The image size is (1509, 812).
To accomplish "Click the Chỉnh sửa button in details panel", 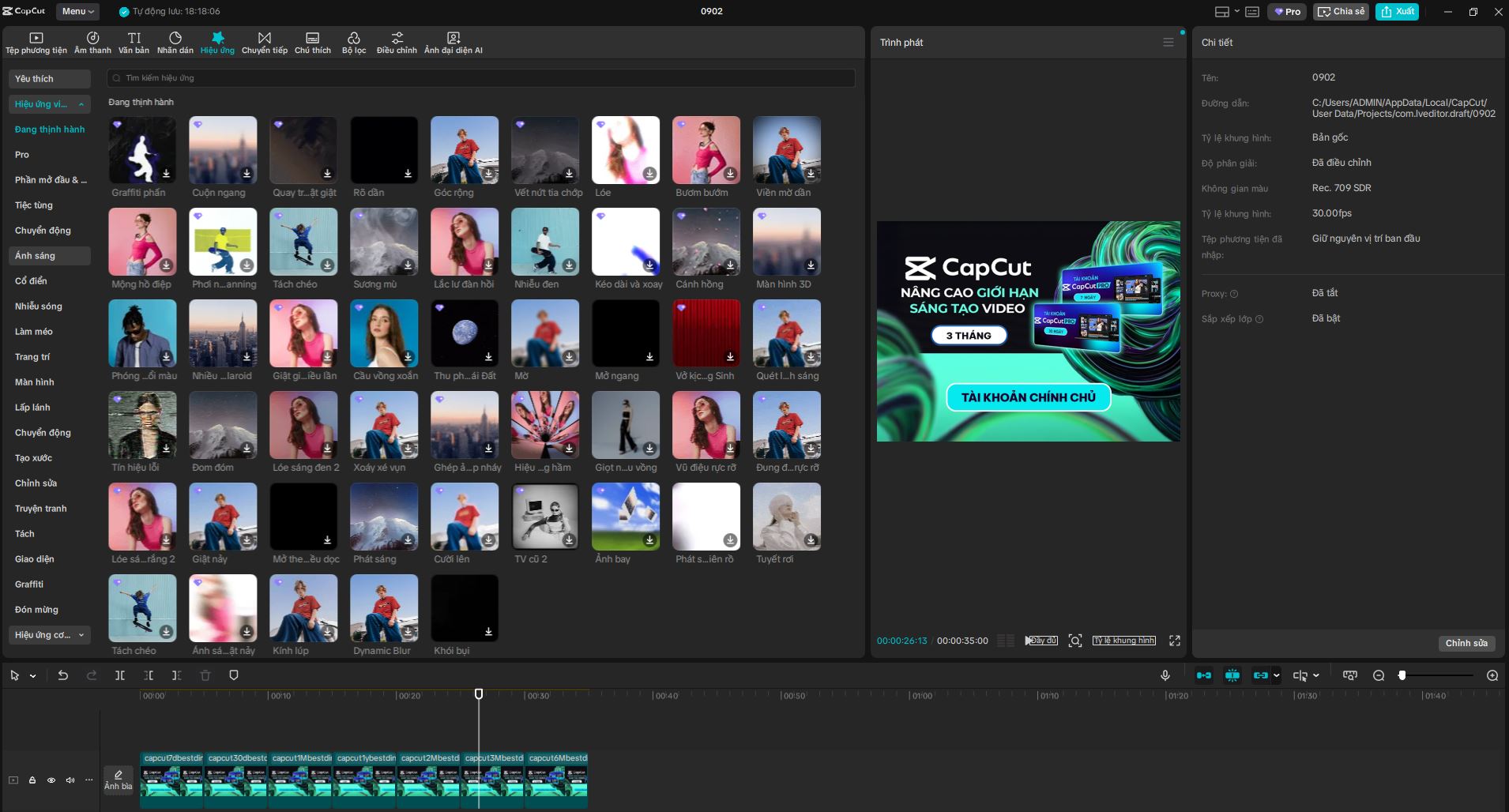I will (1466, 643).
